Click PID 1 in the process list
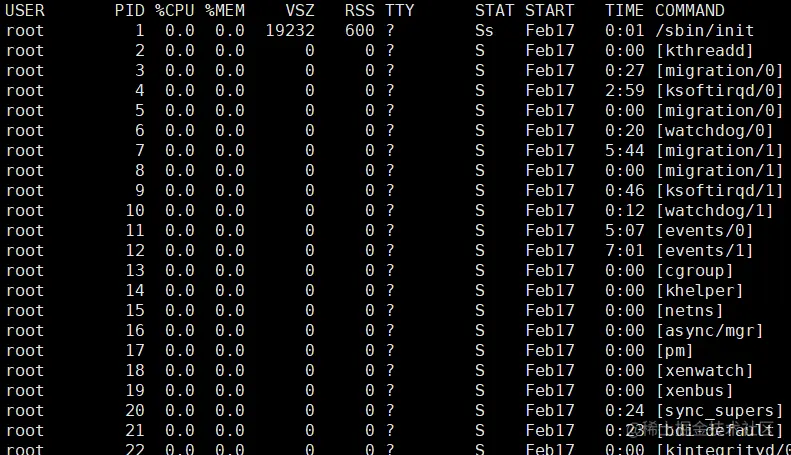This screenshot has height=455, width=791. pyautogui.click(x=140, y=31)
